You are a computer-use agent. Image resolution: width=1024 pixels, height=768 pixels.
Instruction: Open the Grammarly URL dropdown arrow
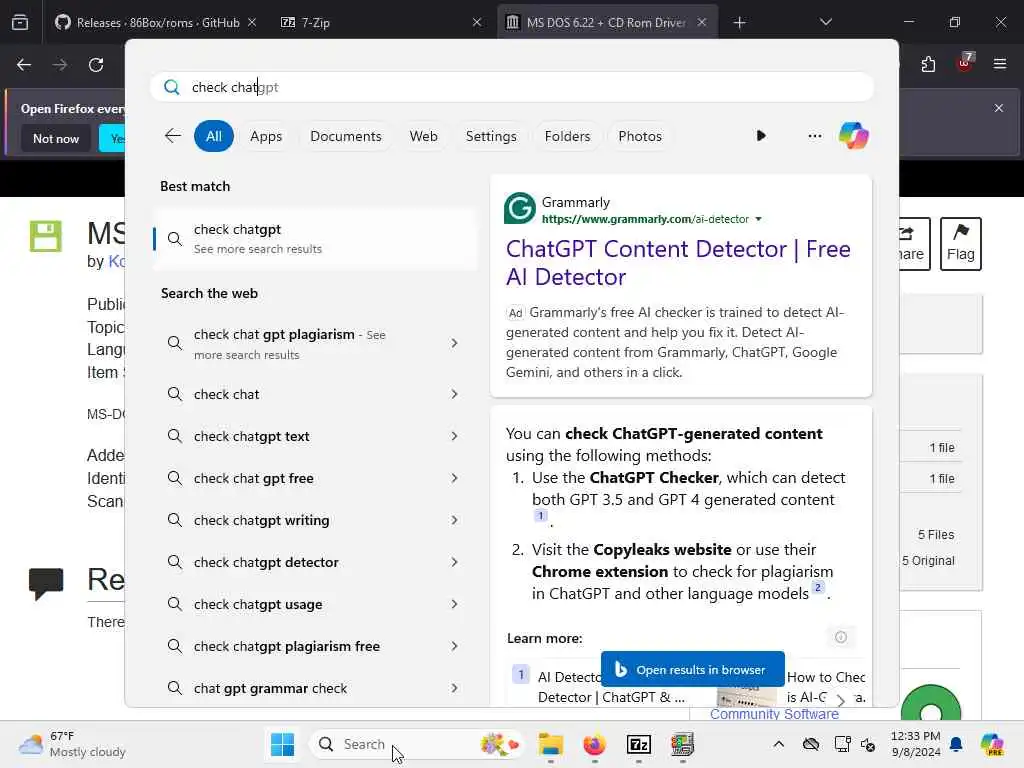(x=758, y=219)
